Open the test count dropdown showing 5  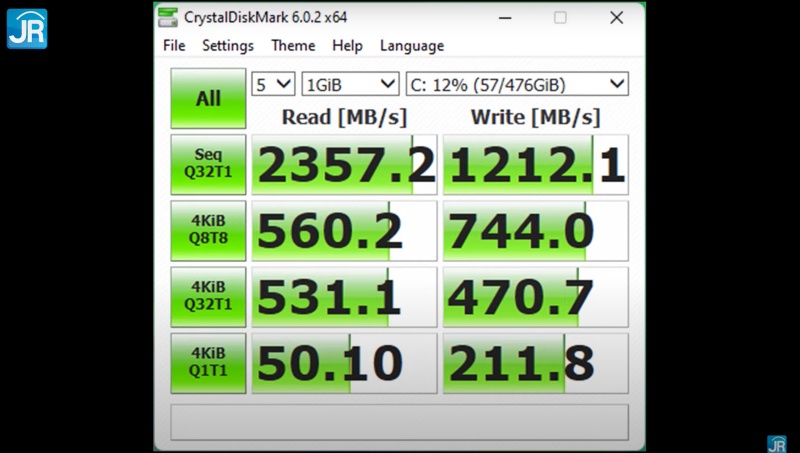tap(273, 85)
